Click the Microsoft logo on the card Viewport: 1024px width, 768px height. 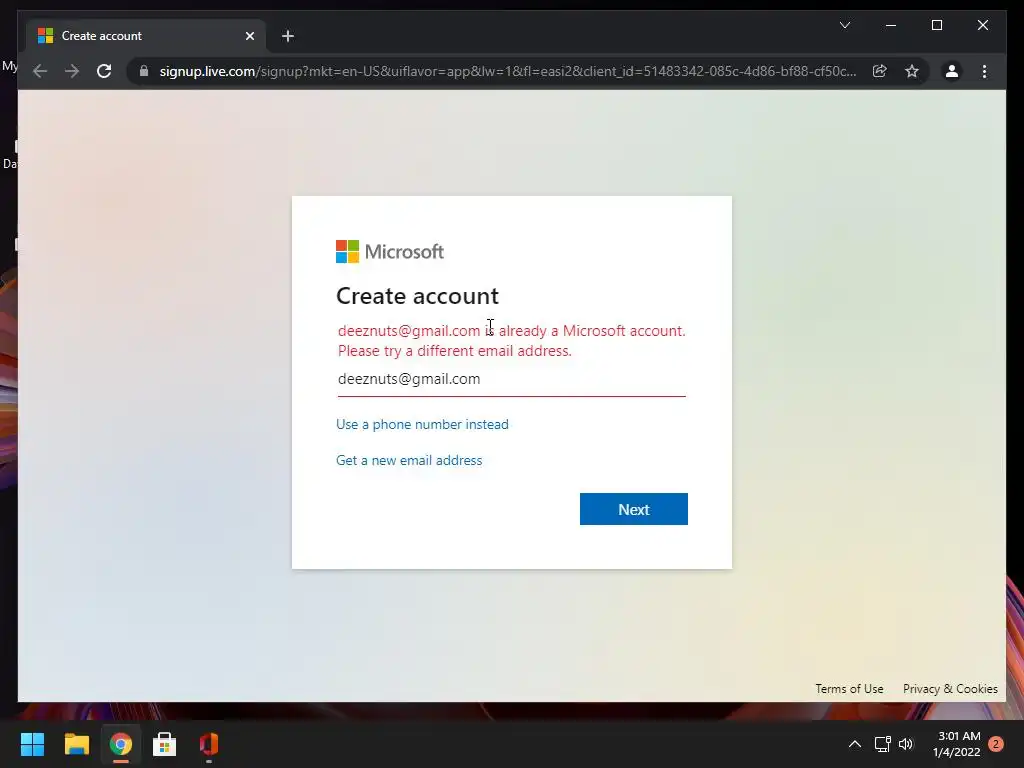390,251
